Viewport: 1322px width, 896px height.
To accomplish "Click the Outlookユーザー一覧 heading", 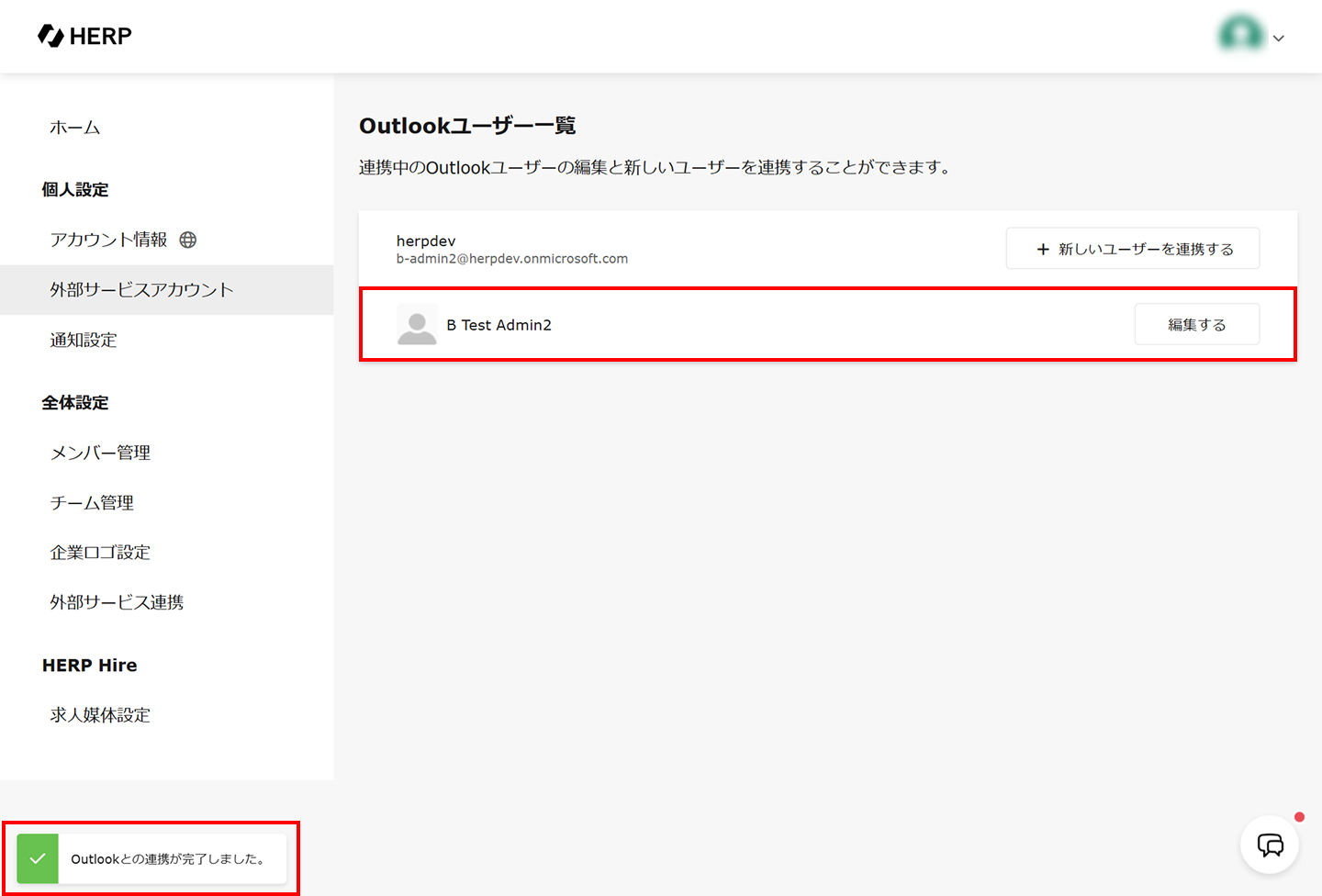I will tap(467, 126).
